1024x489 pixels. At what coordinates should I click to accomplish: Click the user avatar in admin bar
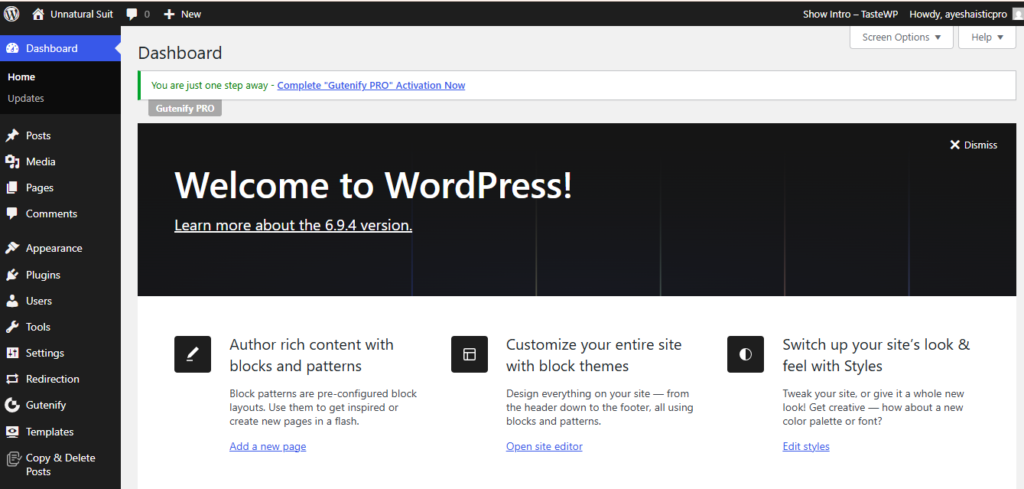click(1017, 14)
